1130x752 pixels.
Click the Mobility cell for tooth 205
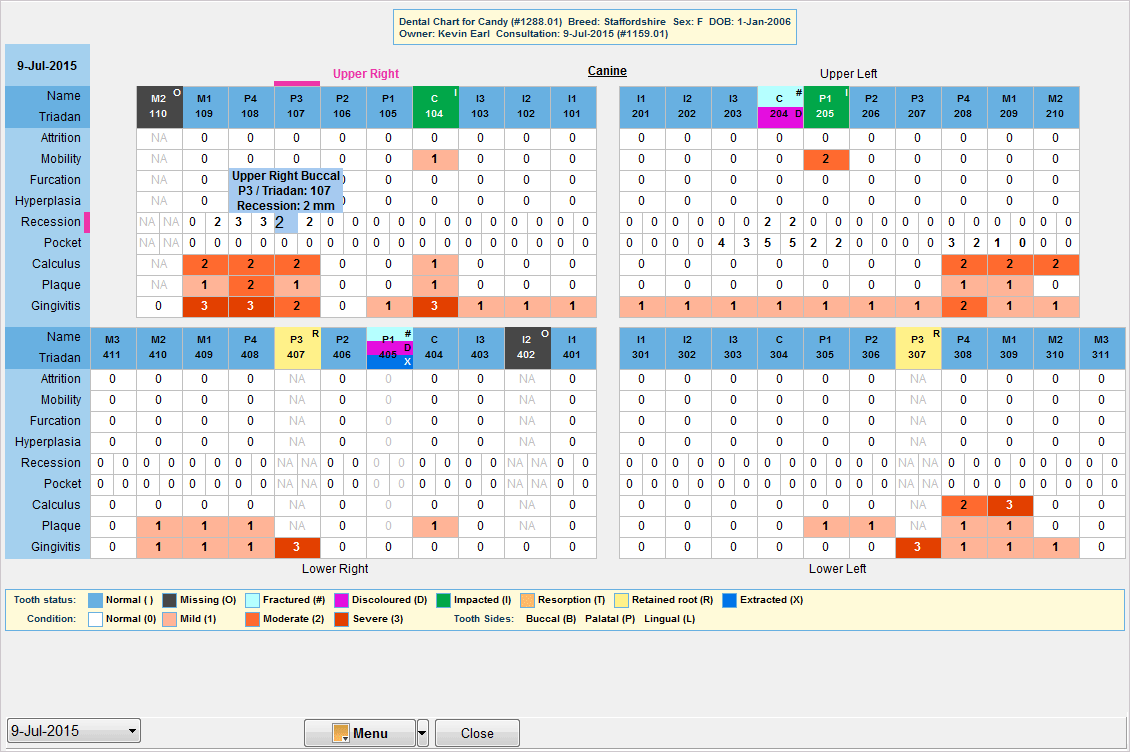tap(825, 159)
